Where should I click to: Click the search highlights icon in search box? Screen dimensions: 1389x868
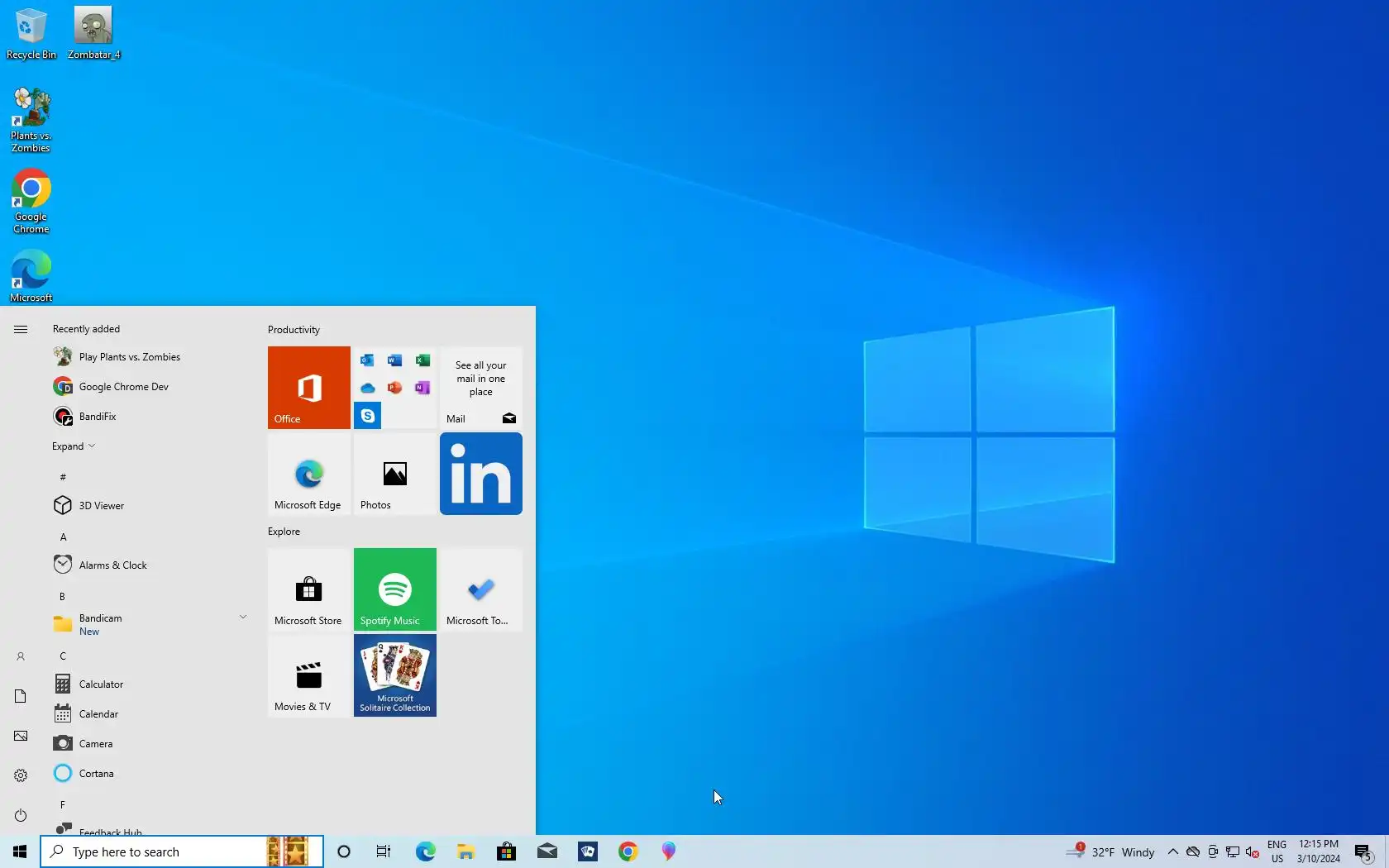coord(288,851)
